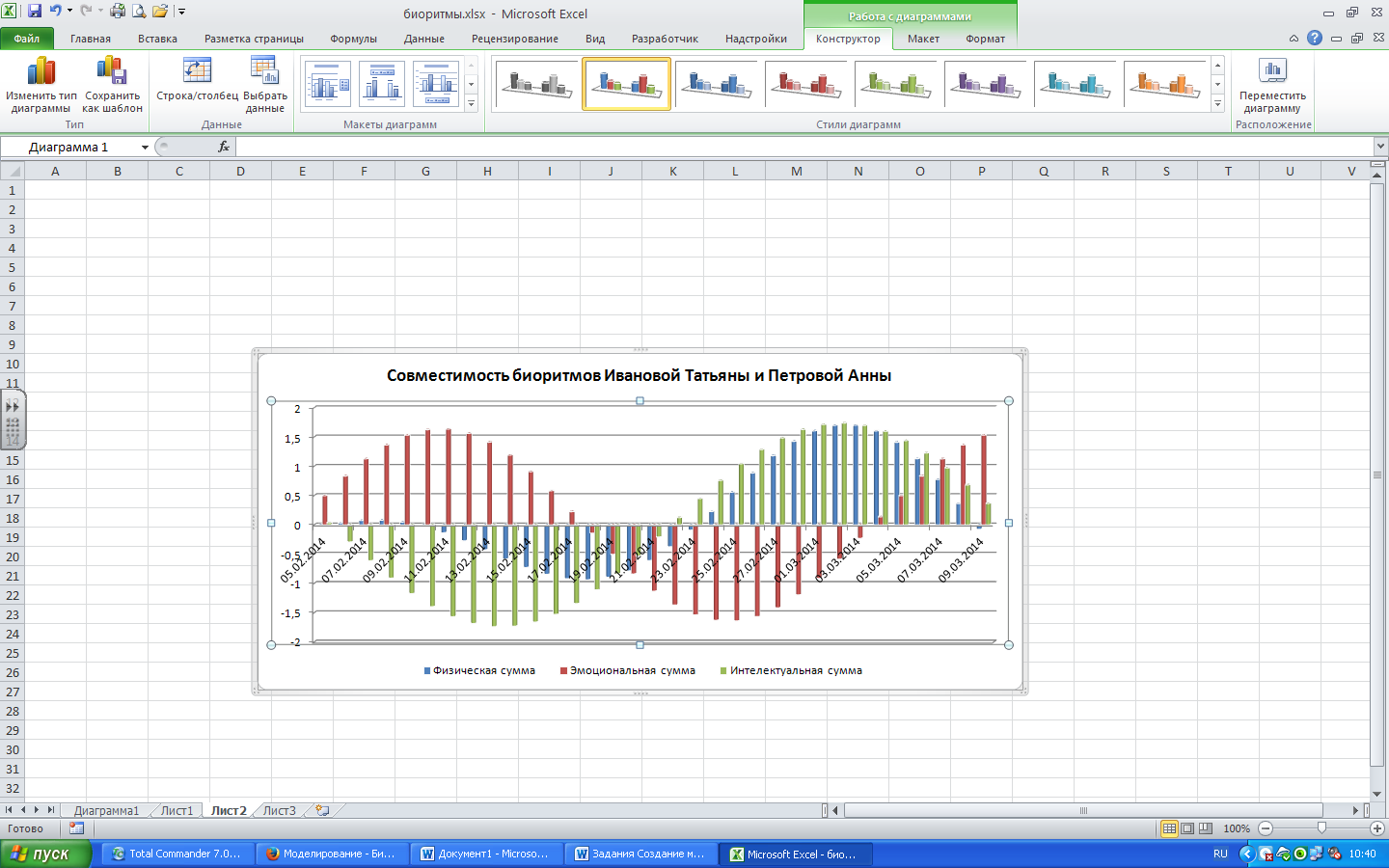
Task: Select Page Break Preview in status bar
Action: [1206, 828]
